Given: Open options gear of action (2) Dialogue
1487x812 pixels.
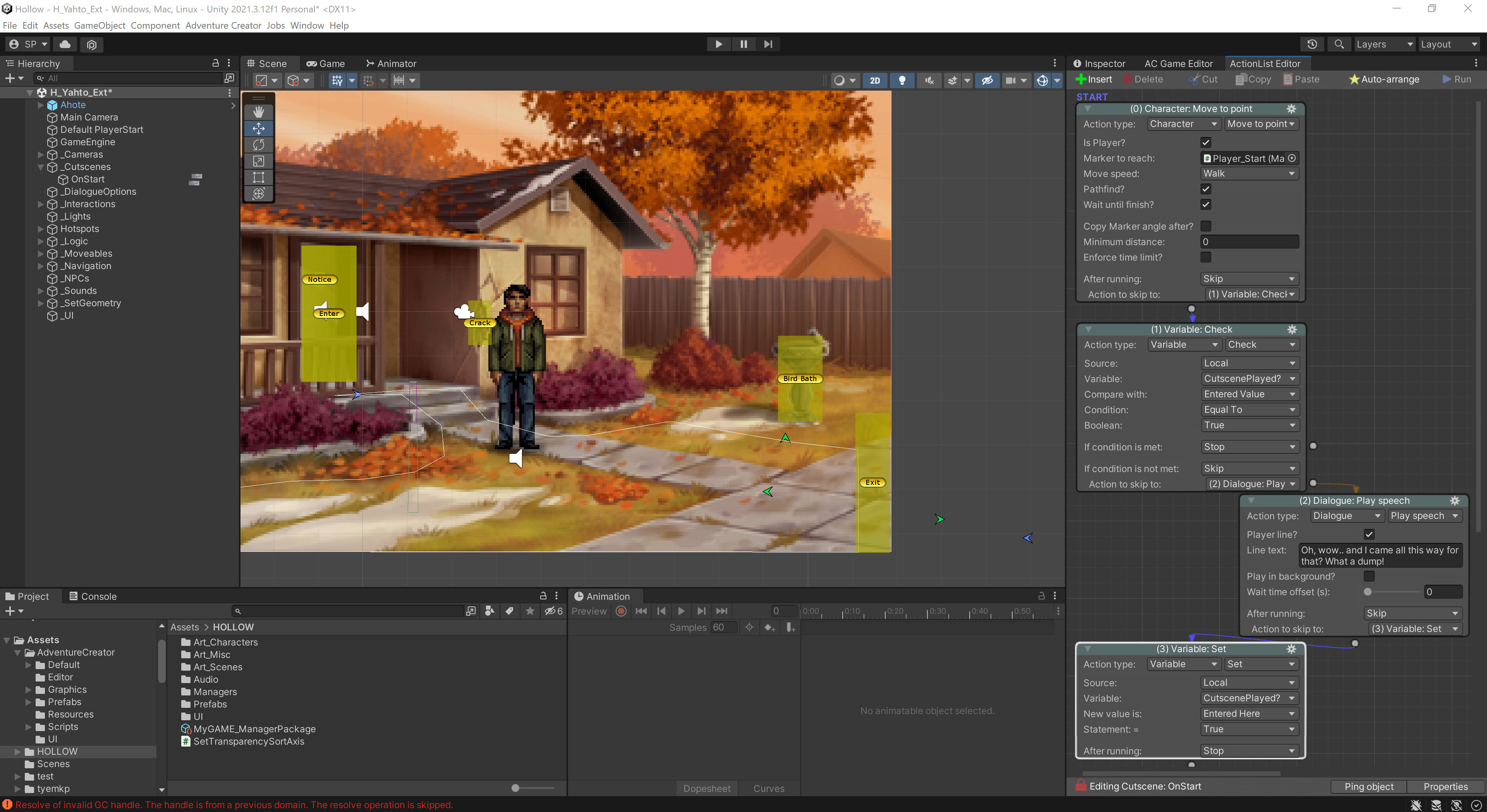Looking at the screenshot, I should point(1455,500).
